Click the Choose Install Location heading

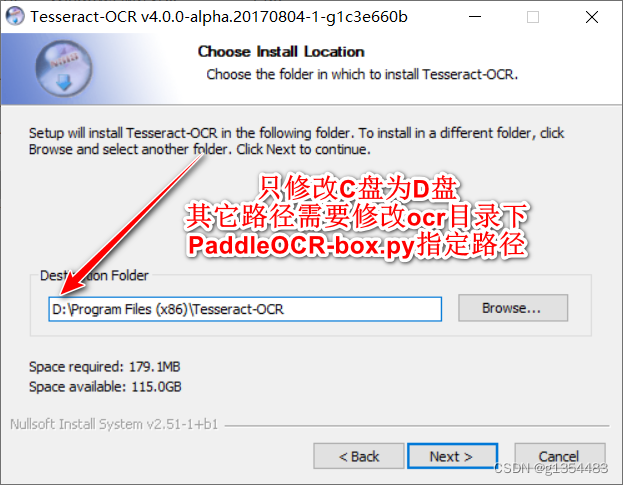(281, 52)
